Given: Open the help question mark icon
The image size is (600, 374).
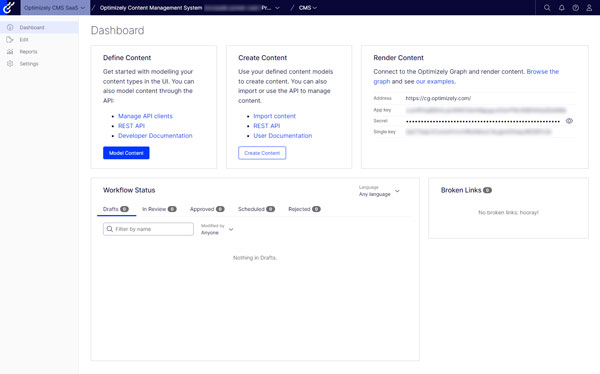Looking at the screenshot, I should point(576,8).
